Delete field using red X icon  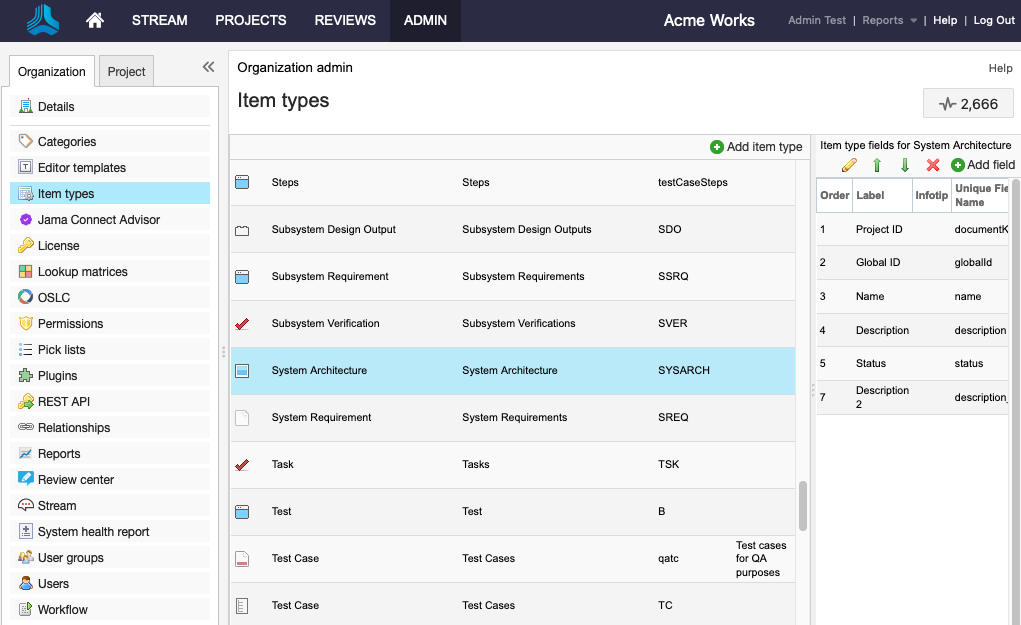coord(933,165)
